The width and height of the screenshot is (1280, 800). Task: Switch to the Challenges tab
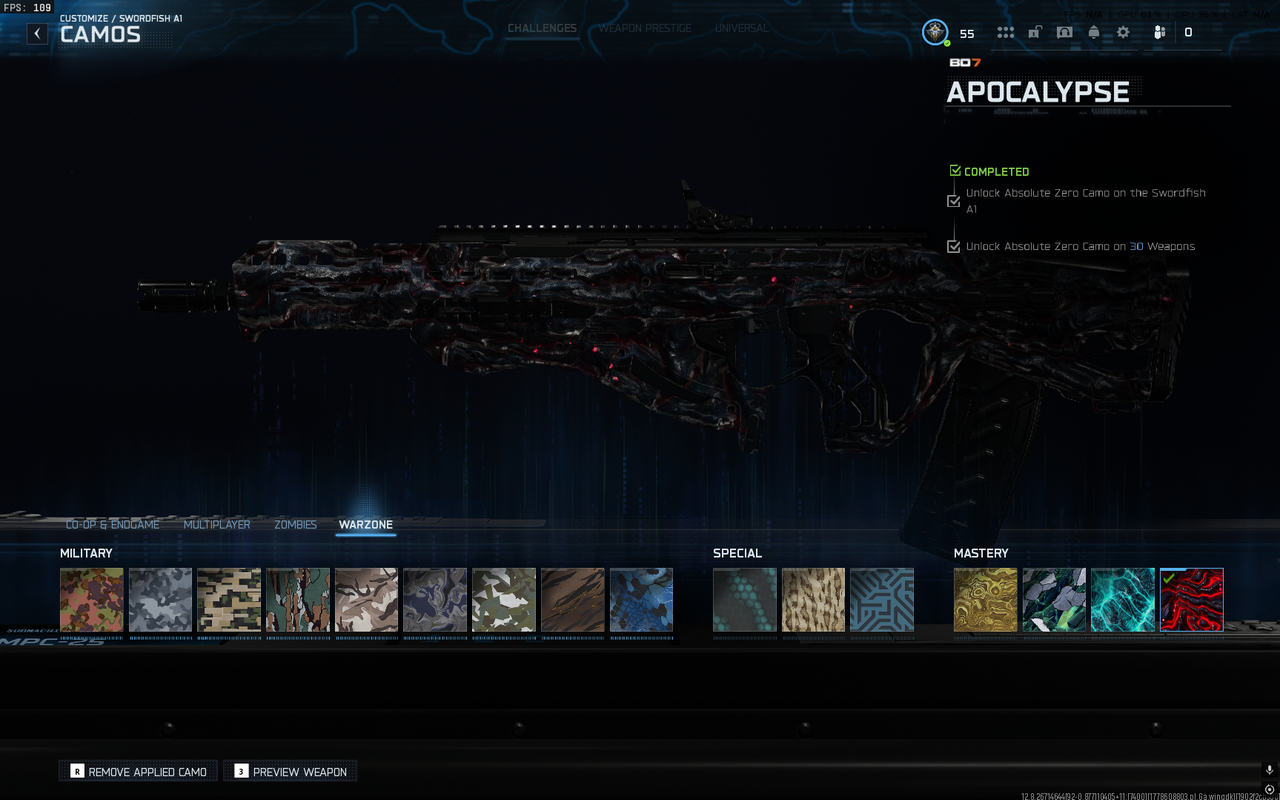click(542, 28)
